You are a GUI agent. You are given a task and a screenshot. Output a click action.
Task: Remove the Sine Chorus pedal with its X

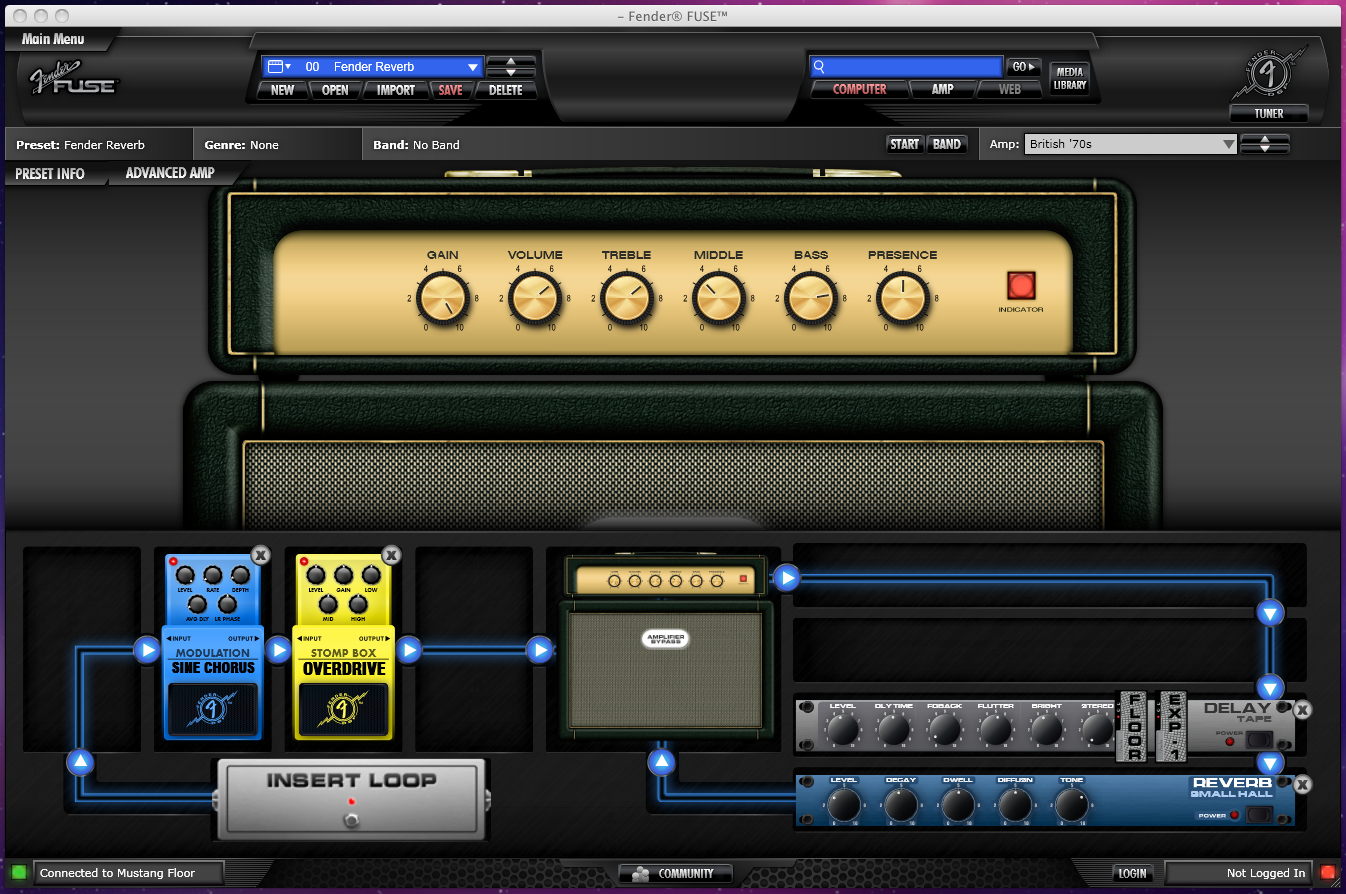pos(260,555)
